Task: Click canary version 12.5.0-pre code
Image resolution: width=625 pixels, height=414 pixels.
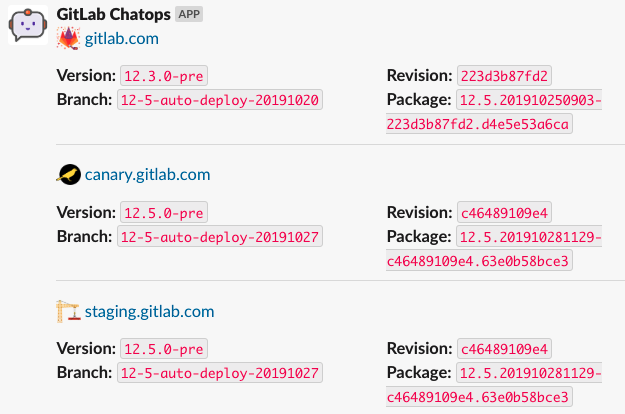Action: (x=164, y=212)
